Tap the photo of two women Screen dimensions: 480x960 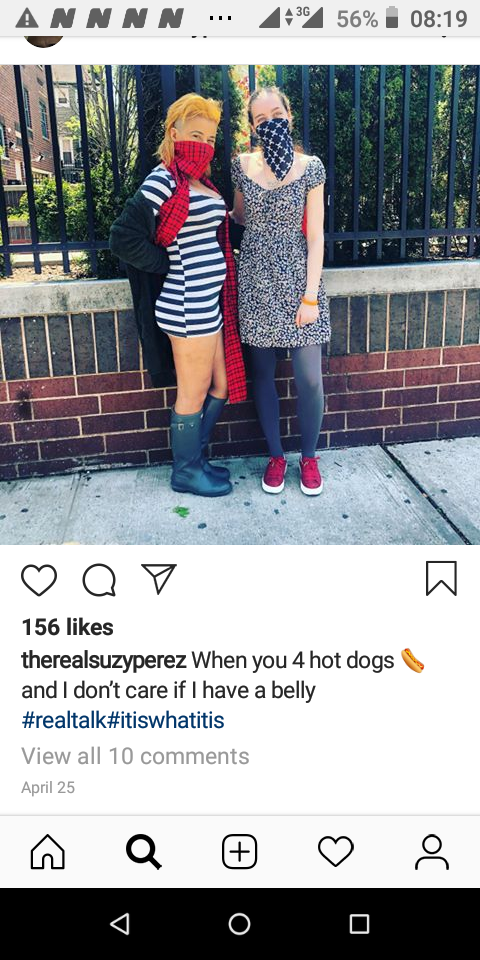tap(240, 304)
